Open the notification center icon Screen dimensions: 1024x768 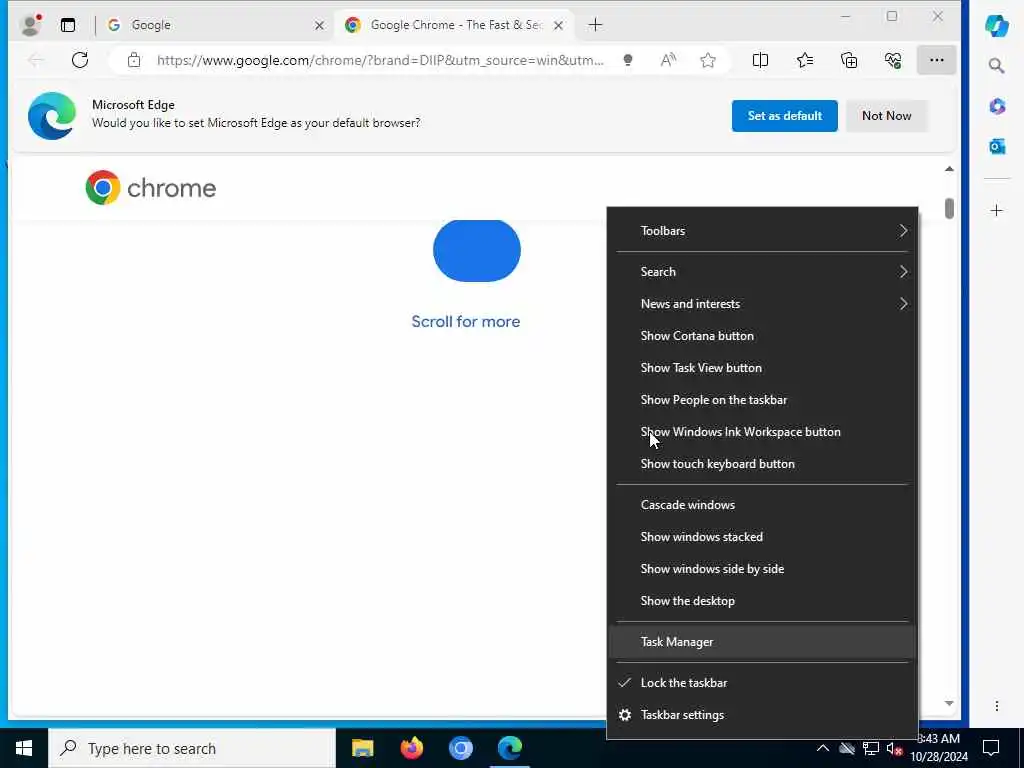click(991, 748)
